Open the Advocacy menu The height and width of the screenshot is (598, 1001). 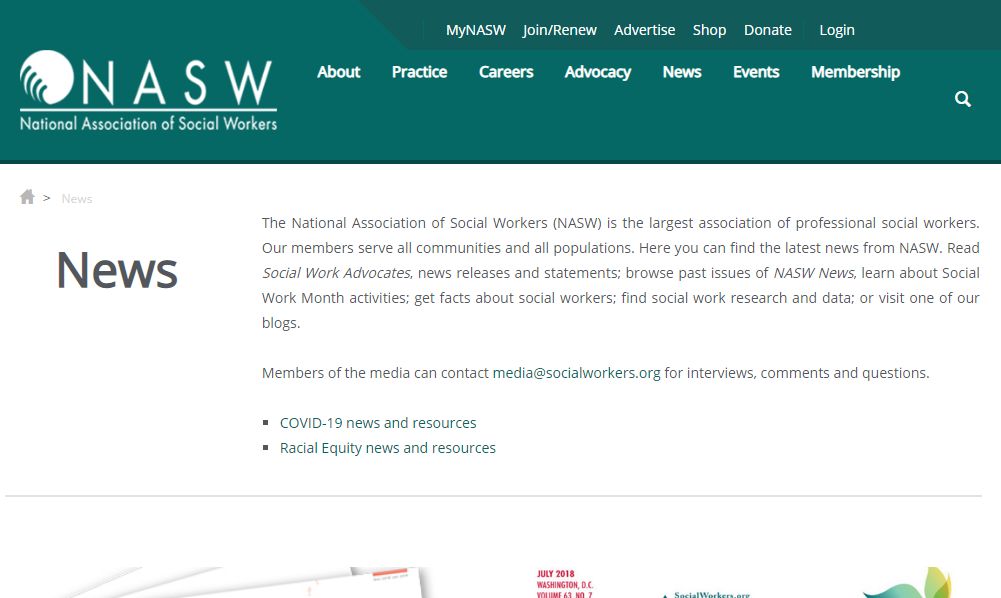pos(598,72)
